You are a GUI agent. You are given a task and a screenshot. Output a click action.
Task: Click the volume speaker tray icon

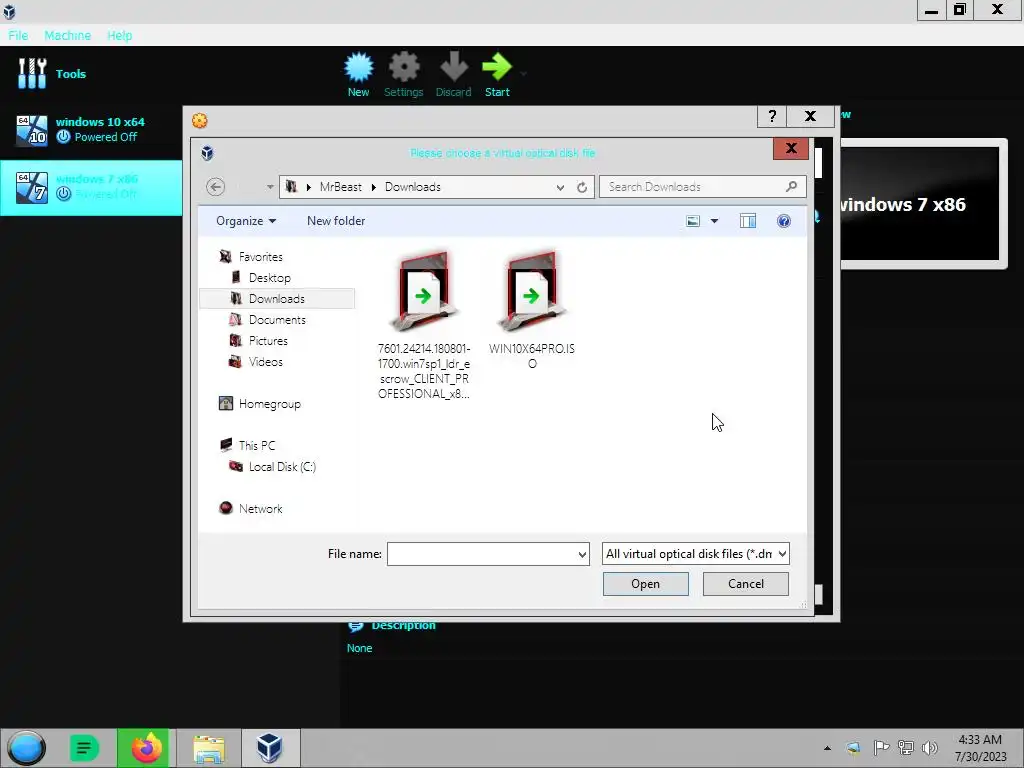[930, 748]
